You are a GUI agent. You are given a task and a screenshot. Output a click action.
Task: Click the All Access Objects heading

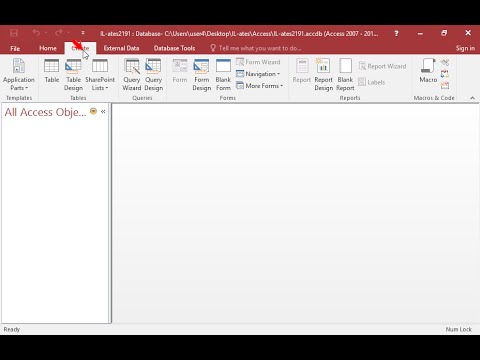[x=45, y=112]
